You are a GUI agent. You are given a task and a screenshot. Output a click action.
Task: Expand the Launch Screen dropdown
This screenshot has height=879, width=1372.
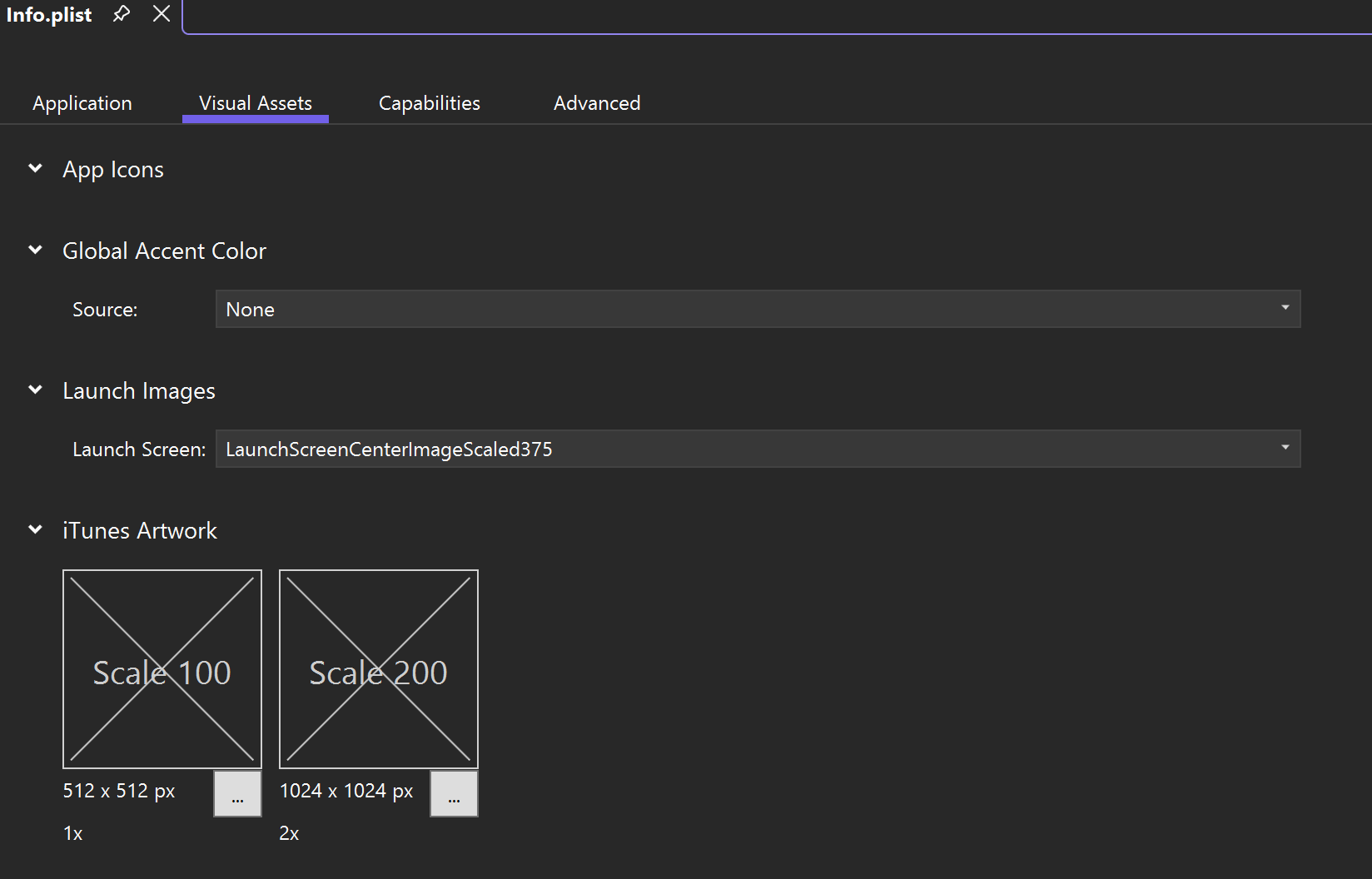pyautogui.click(x=1285, y=449)
